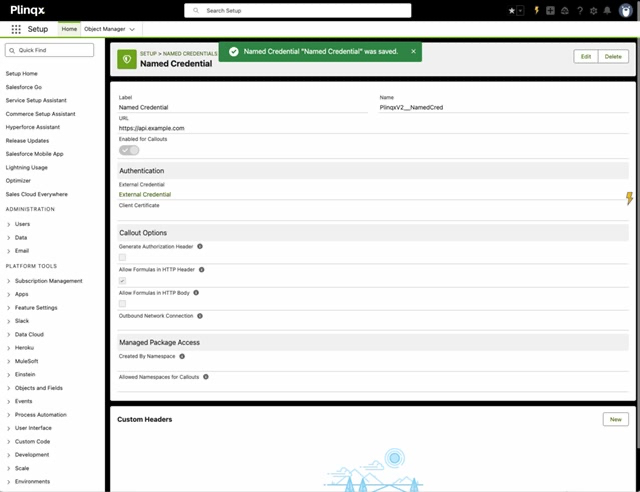This screenshot has height=492, width=640.
Task: Click the info icon beside Generate Authorization Header
Action: [200, 247]
